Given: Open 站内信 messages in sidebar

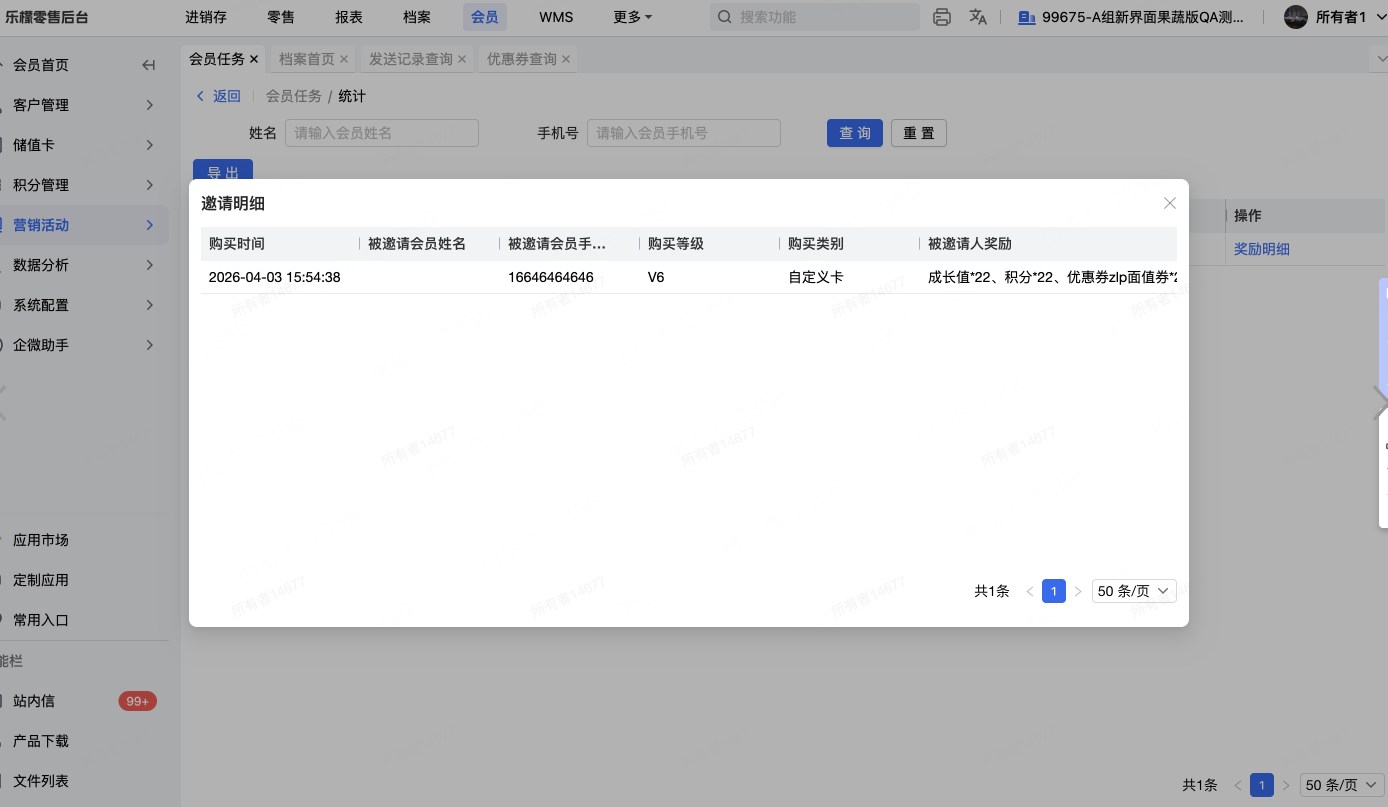Looking at the screenshot, I should (34, 701).
